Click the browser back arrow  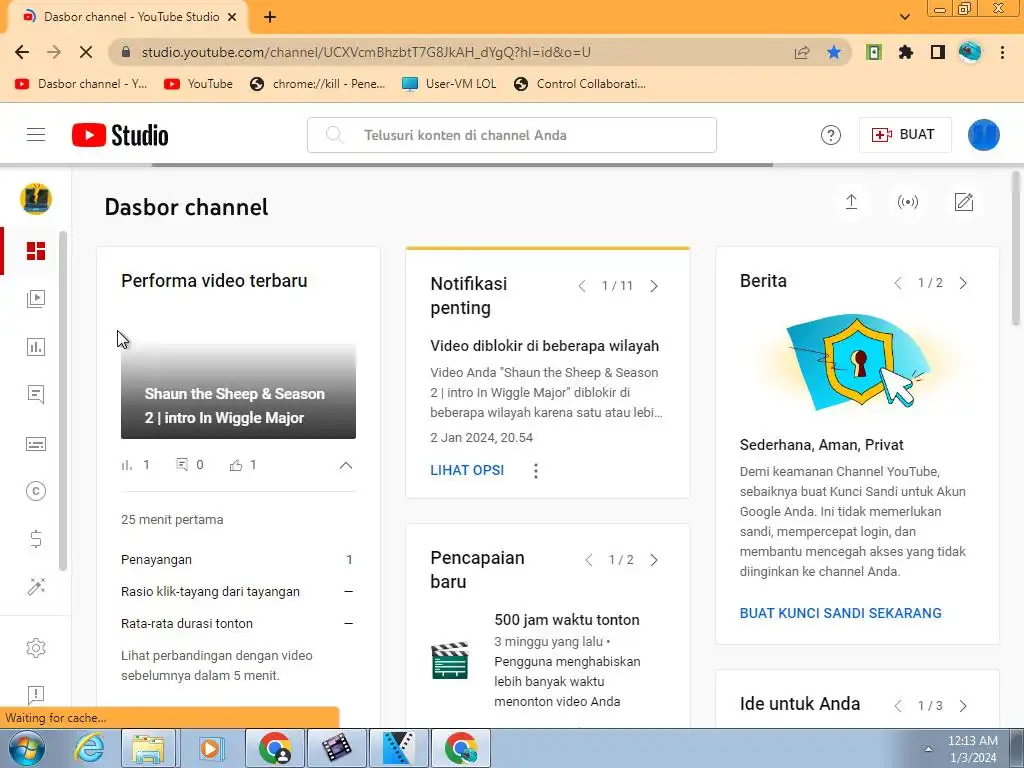point(22,52)
